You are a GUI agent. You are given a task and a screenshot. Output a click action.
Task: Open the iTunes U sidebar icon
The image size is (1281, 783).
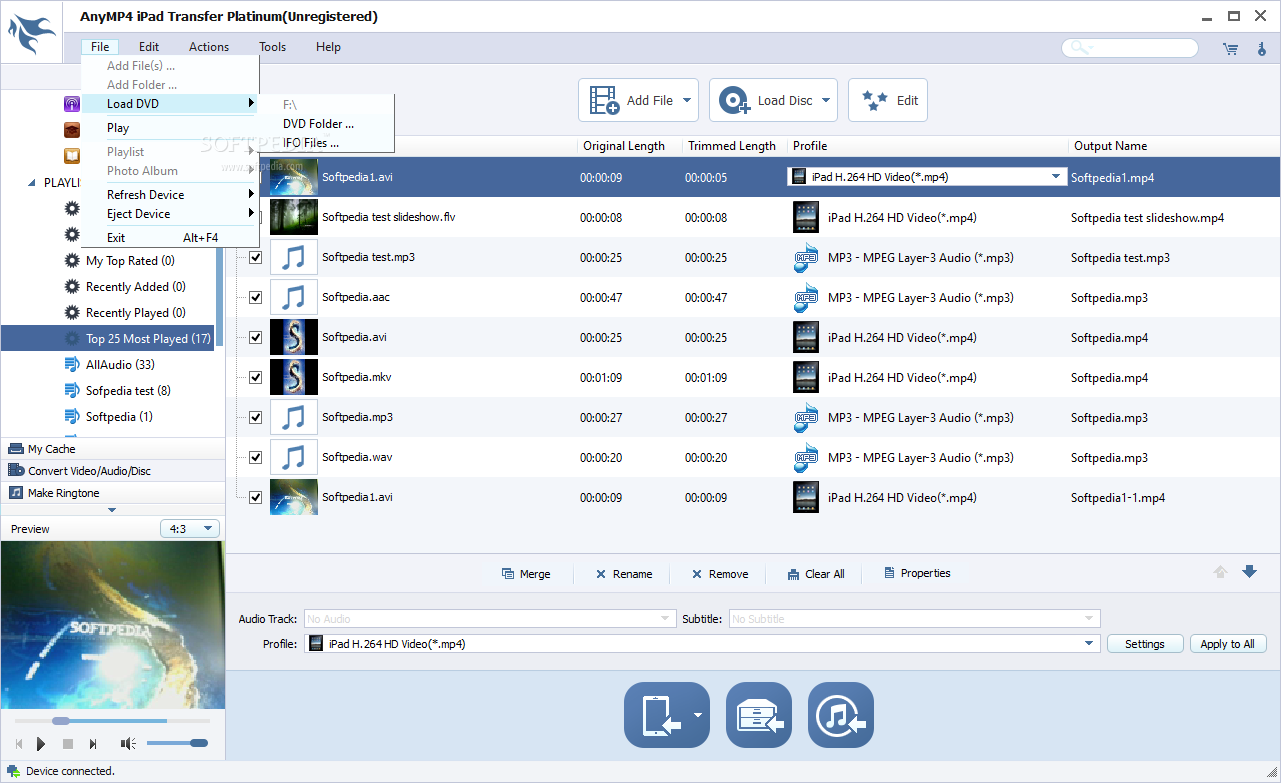coord(72,130)
